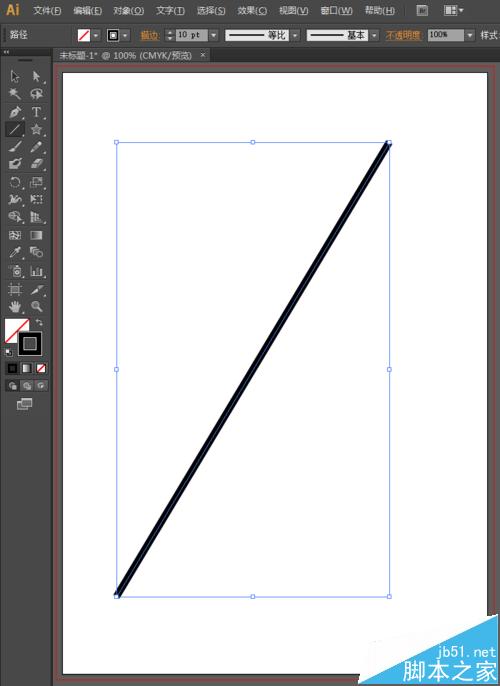Select the Symbol Sprayer tool
Image resolution: width=500 pixels, height=686 pixels.
click(x=15, y=271)
